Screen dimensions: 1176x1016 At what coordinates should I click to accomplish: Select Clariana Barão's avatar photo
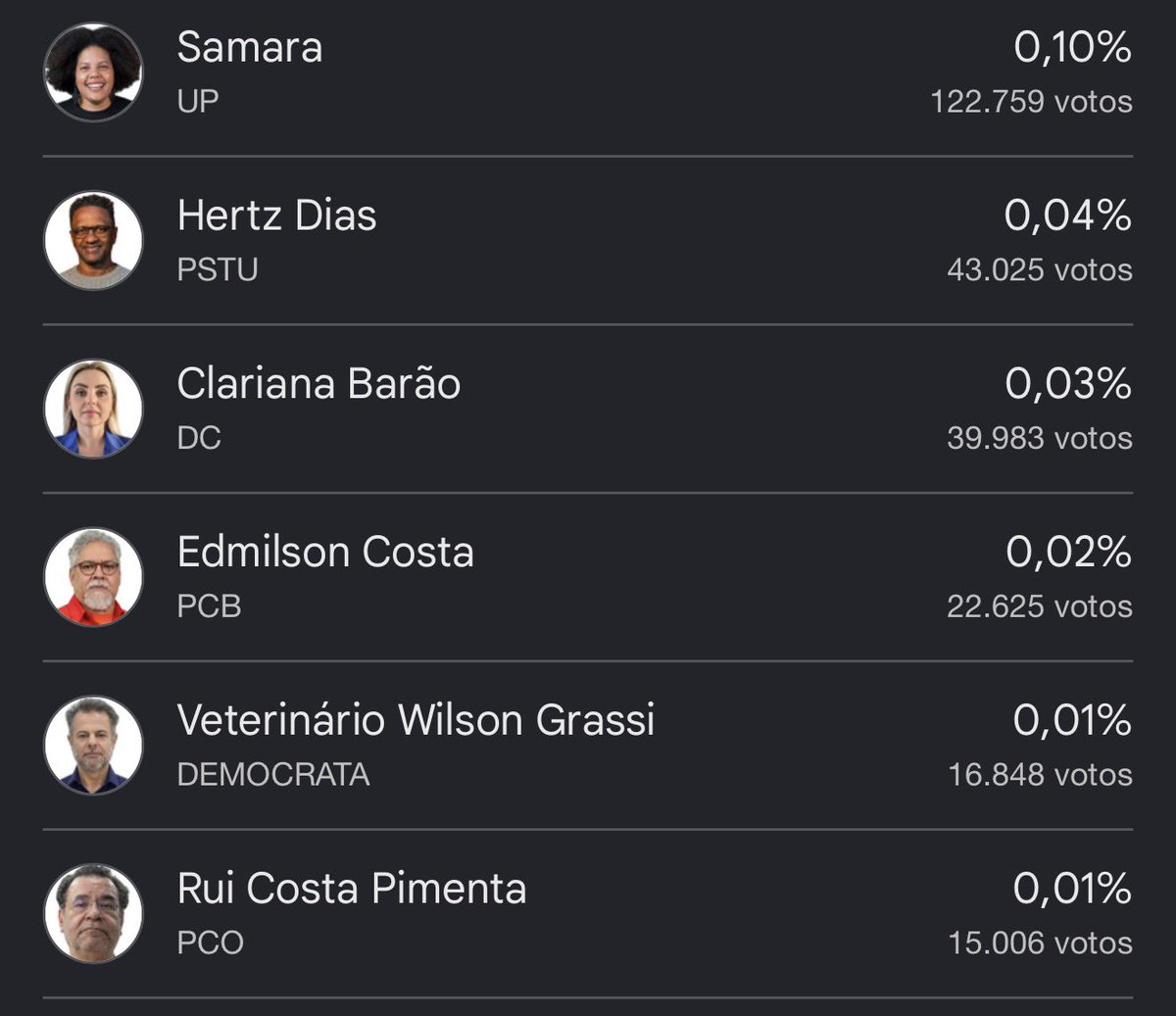pos(93,409)
